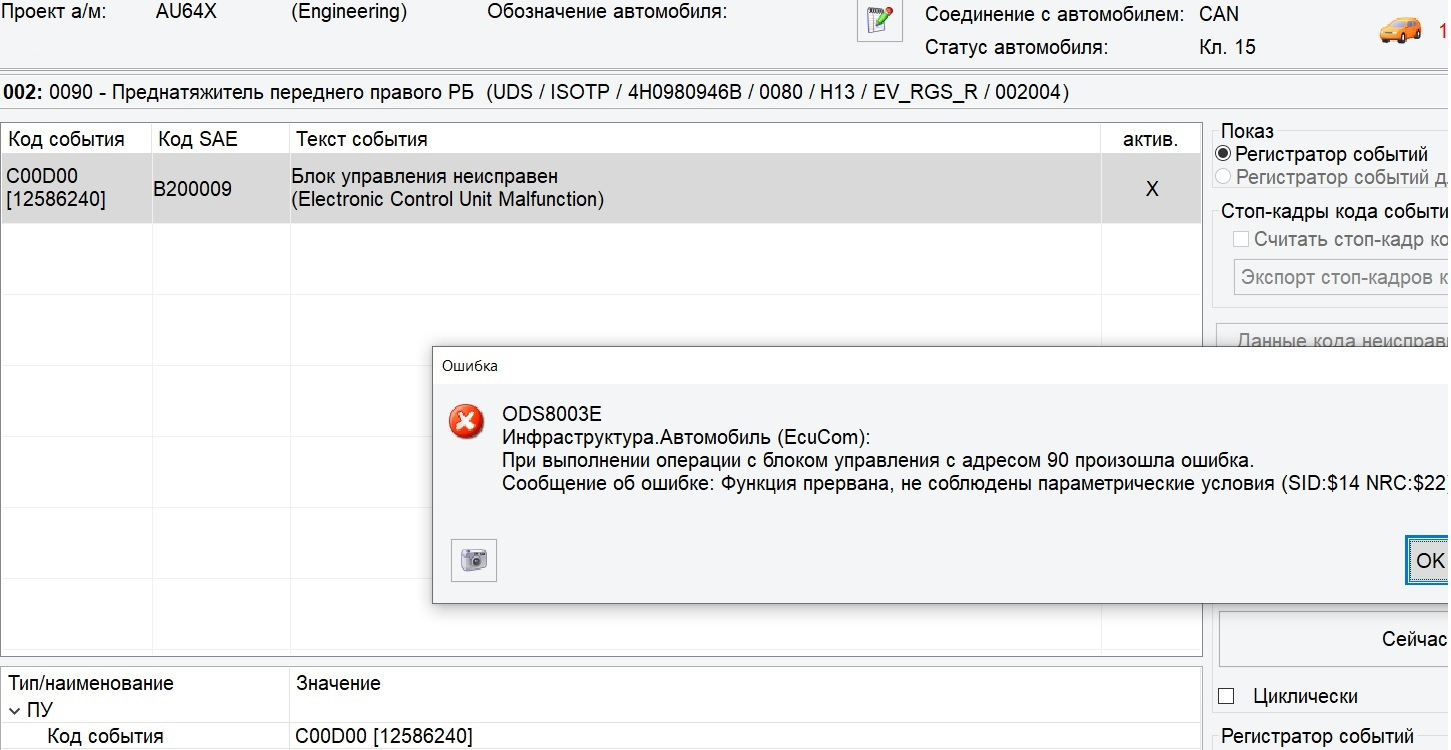Open the 'Экспорт стоп-кадров' dropdown

[x=1340, y=277]
